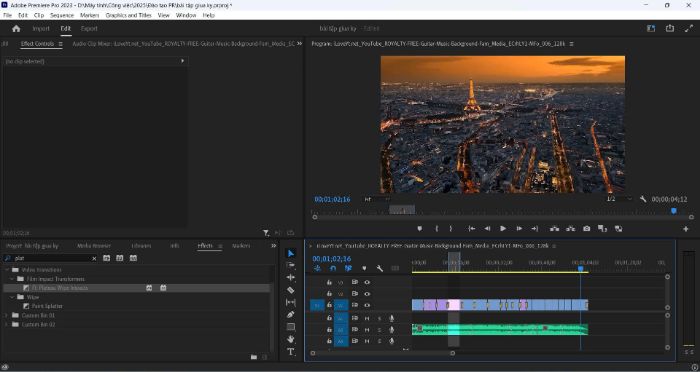Play the program monitor
The height and width of the screenshot is (372, 700).
click(503, 229)
